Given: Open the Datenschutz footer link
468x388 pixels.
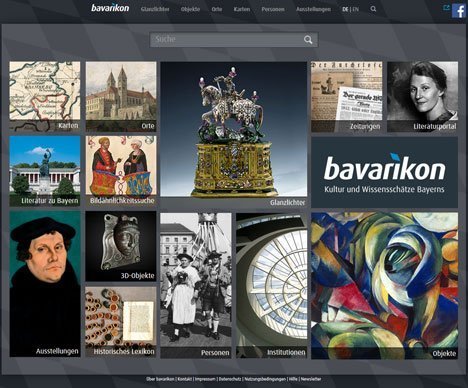Looking at the screenshot, I should pyautogui.click(x=230, y=379).
